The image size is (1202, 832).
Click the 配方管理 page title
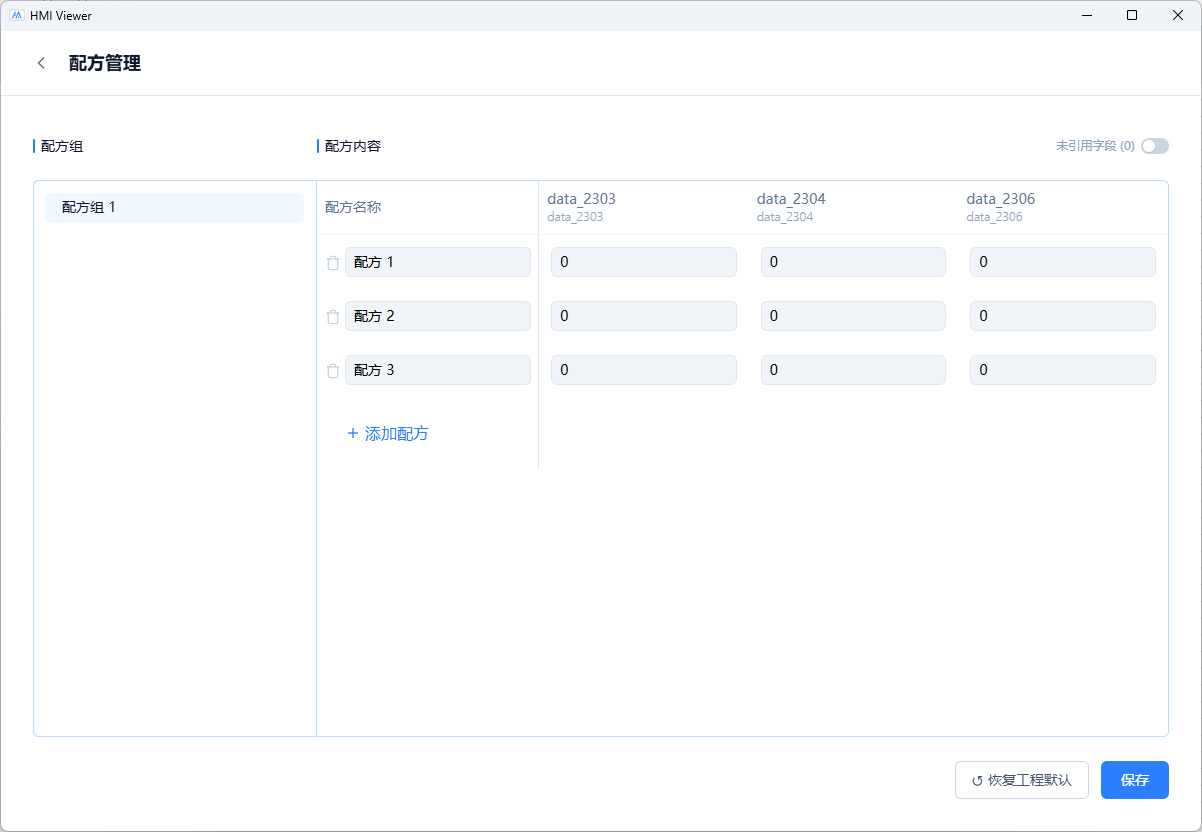(x=105, y=63)
